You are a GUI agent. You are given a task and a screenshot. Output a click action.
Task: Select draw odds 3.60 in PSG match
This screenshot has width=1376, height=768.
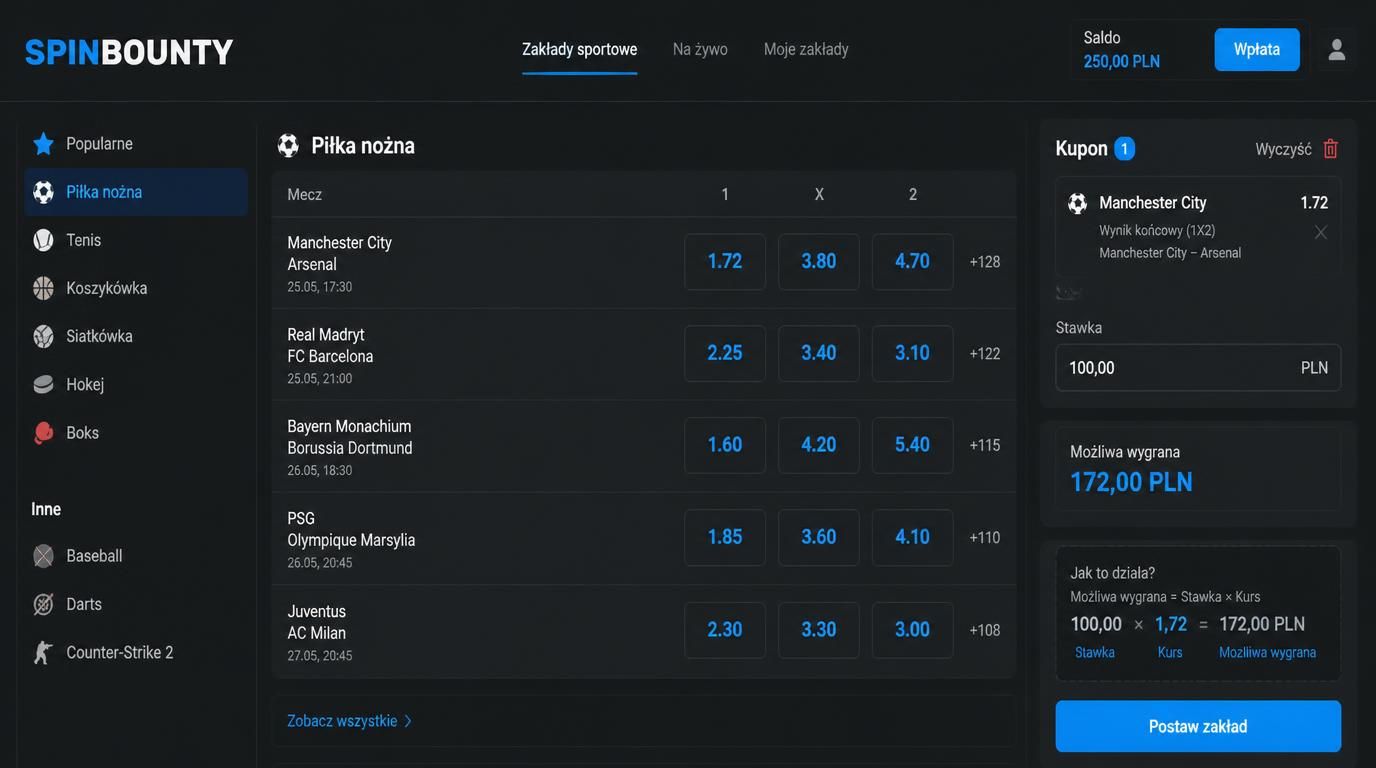819,537
